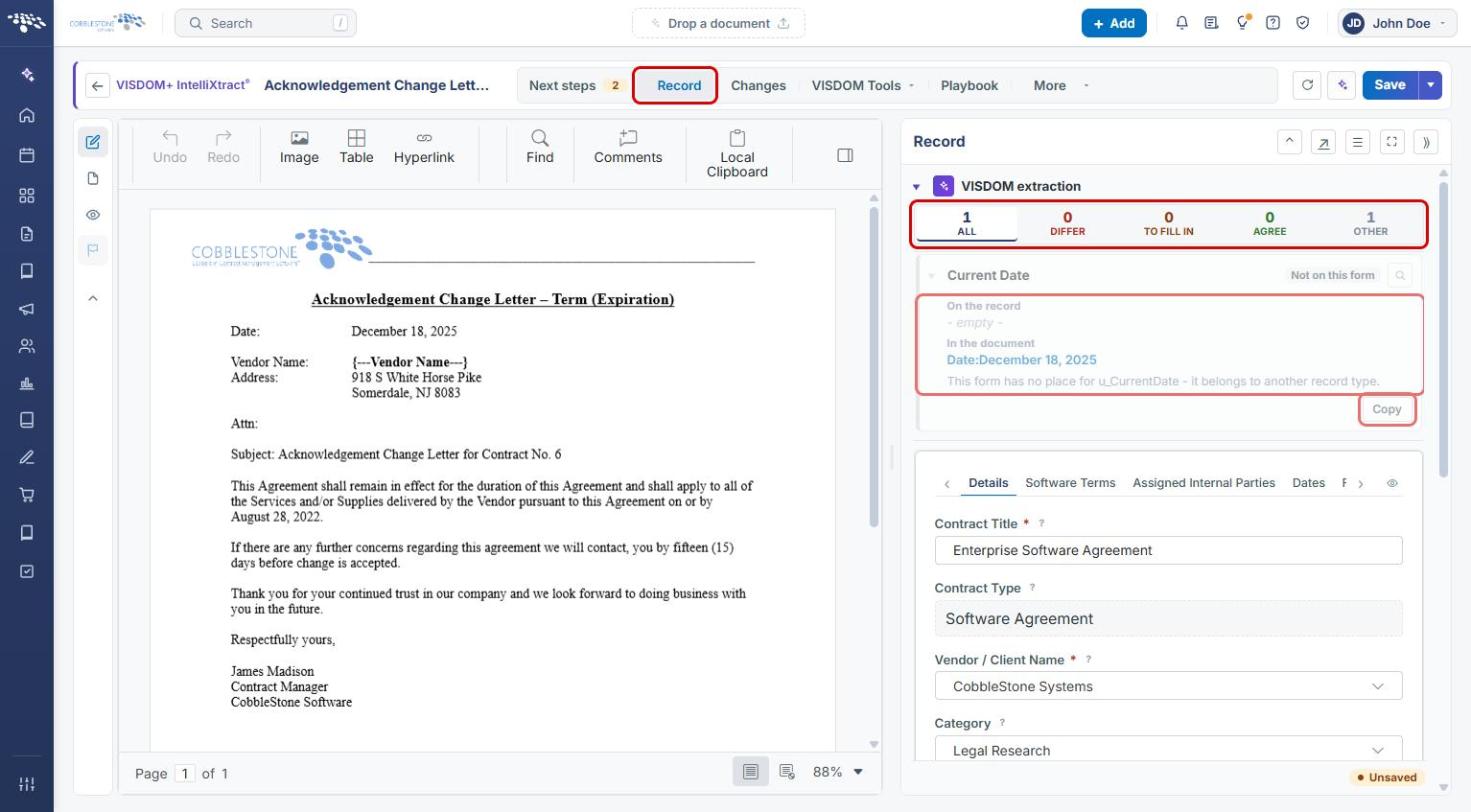Open the Playbook tab
Screen dimensions: 1471x812
tap(969, 86)
